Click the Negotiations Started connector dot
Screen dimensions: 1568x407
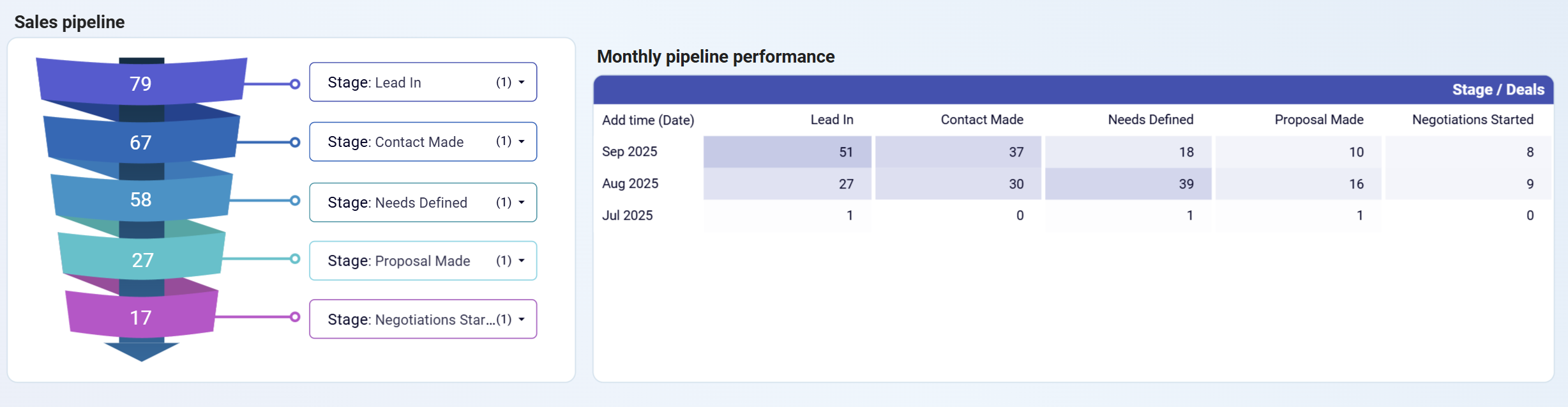tap(295, 317)
